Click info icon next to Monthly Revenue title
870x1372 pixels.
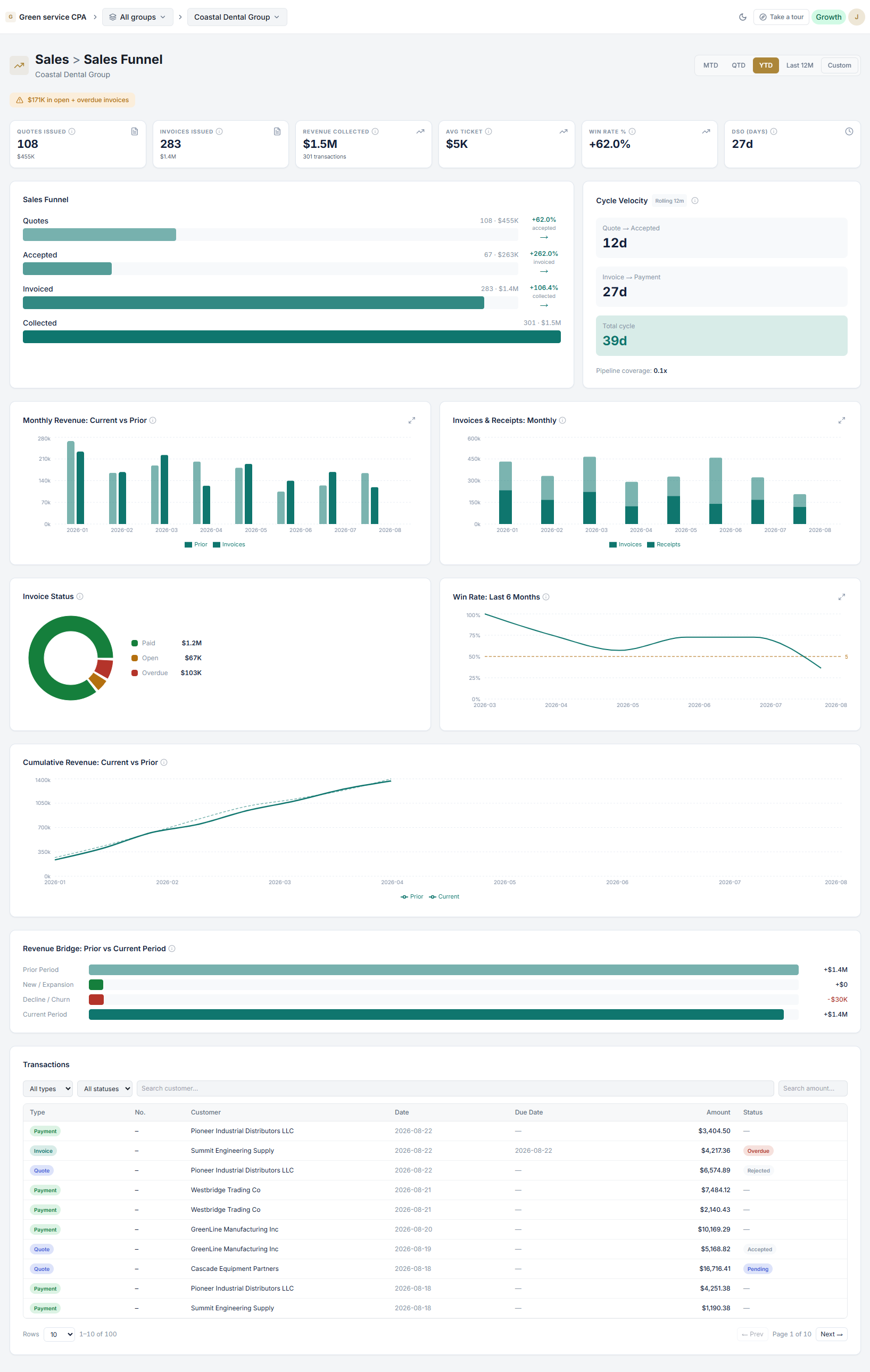pos(153,420)
